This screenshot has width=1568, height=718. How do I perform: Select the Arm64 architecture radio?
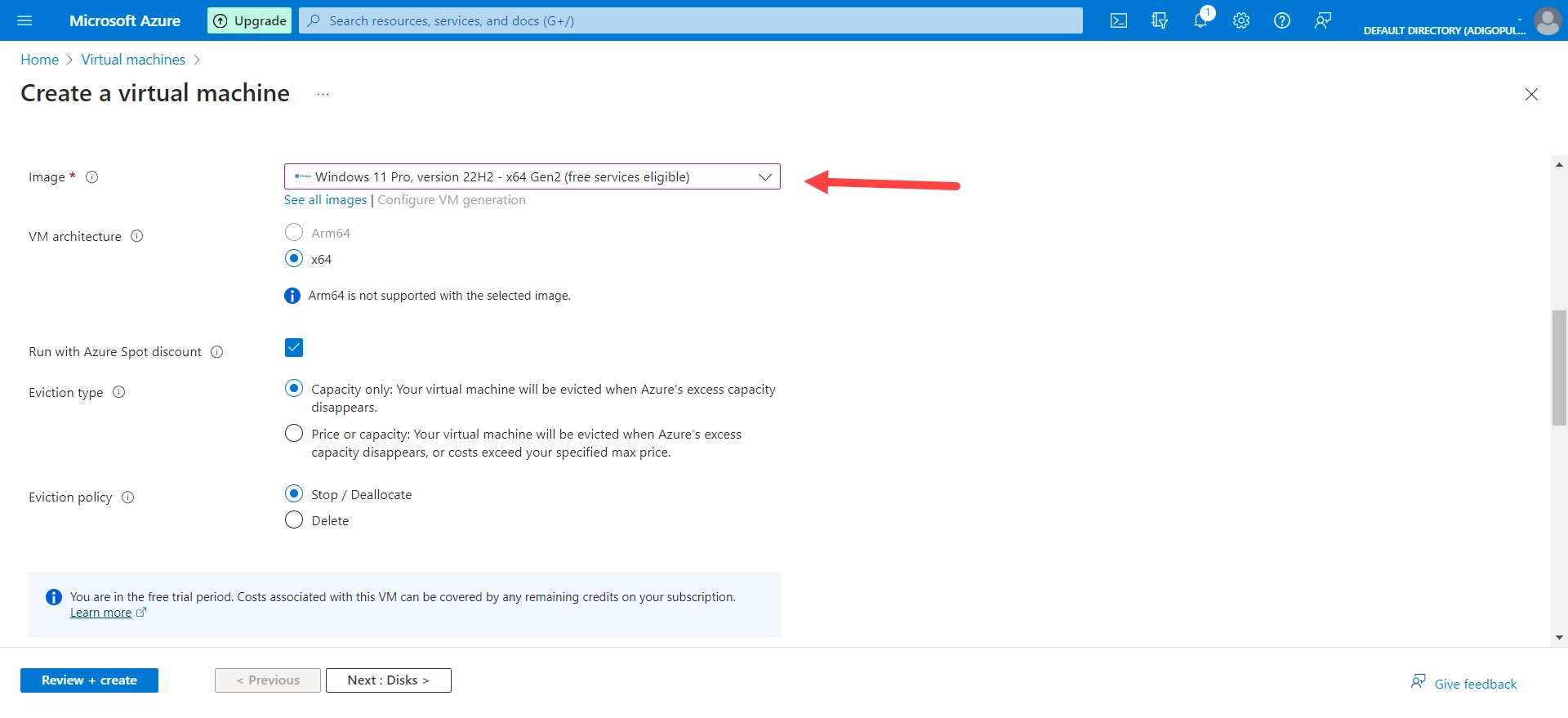(294, 233)
